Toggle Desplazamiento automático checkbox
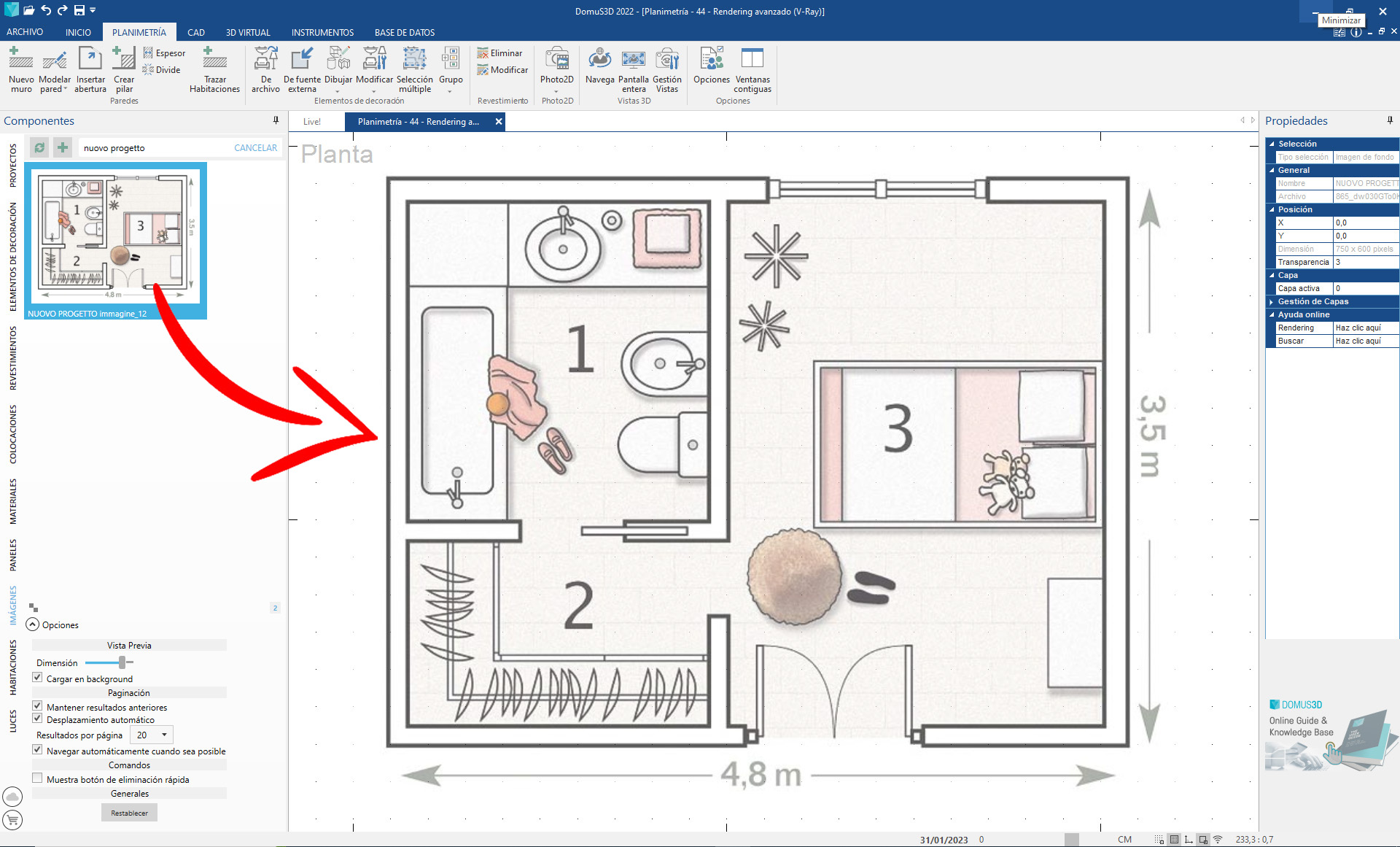Image resolution: width=1400 pixels, height=847 pixels. click(37, 719)
